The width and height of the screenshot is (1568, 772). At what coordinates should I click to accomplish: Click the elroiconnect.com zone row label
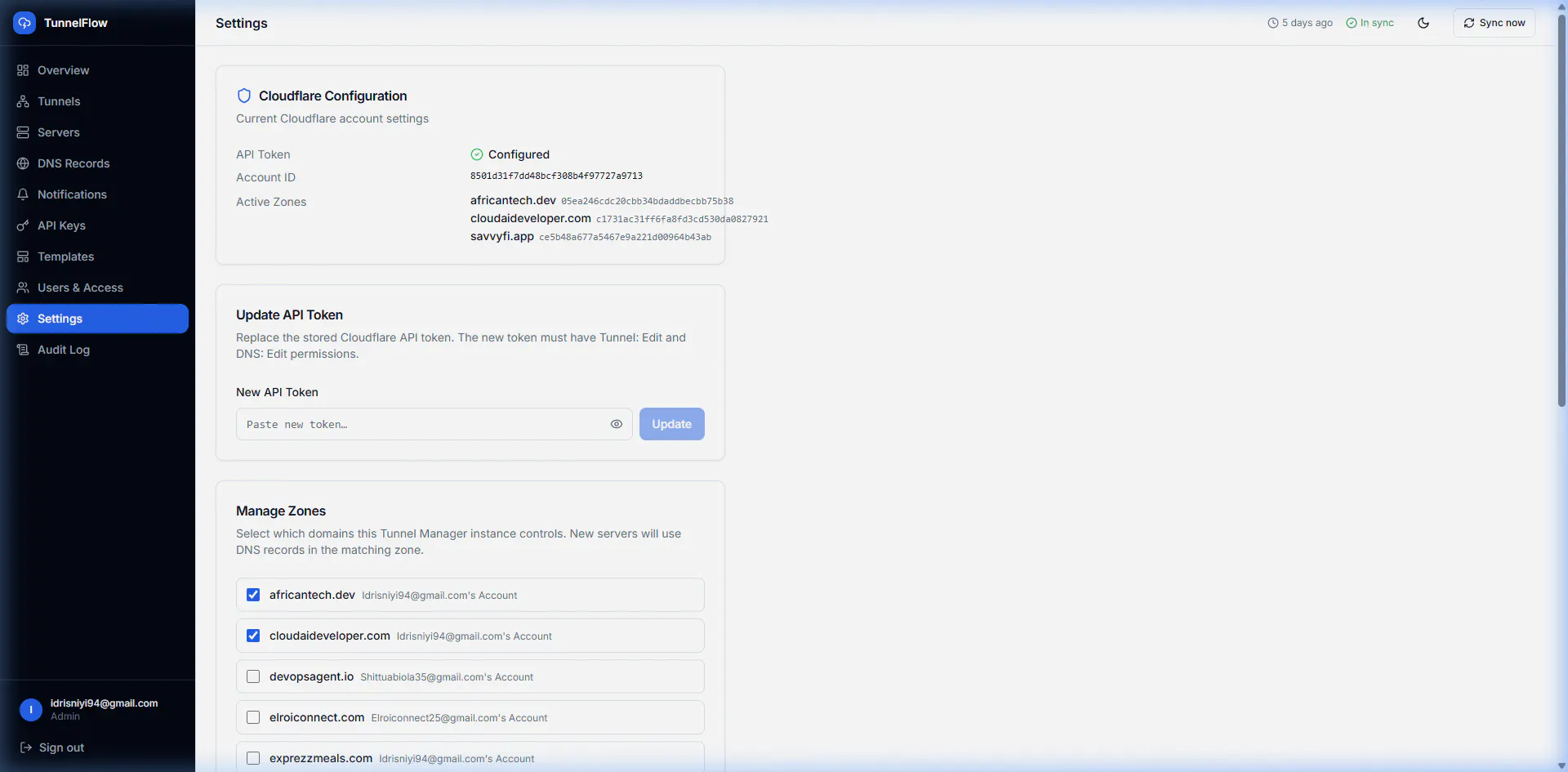[x=317, y=717]
